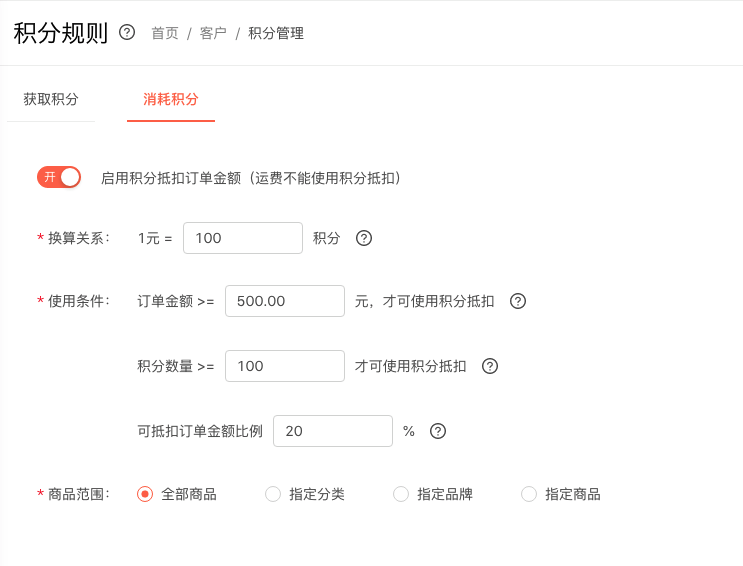Switch to 获取积分 tab

point(51,99)
